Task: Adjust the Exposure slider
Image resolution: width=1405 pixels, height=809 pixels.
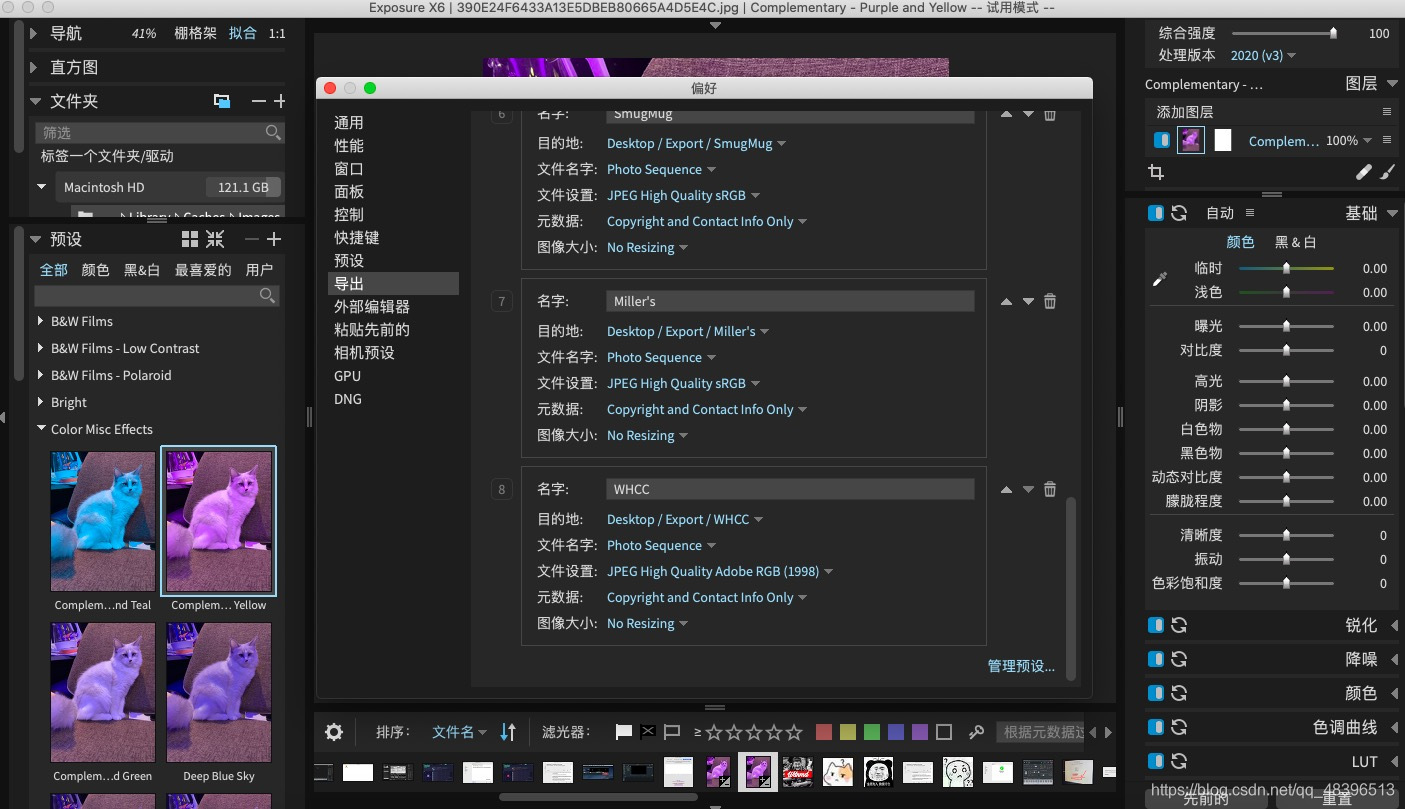Action: coord(1286,326)
